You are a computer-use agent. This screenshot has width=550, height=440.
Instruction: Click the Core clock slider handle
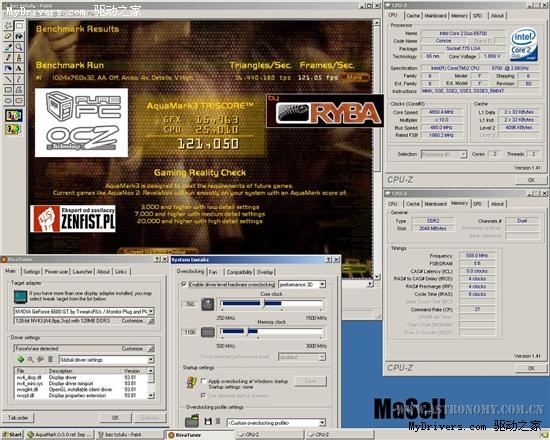click(264, 303)
